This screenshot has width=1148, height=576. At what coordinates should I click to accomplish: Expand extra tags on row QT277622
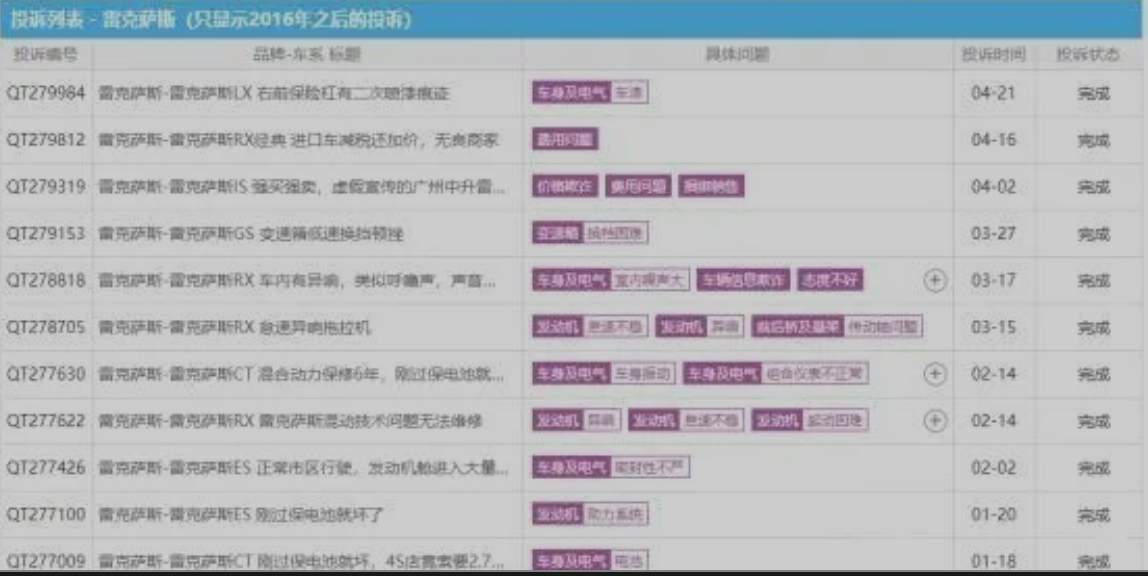point(934,421)
